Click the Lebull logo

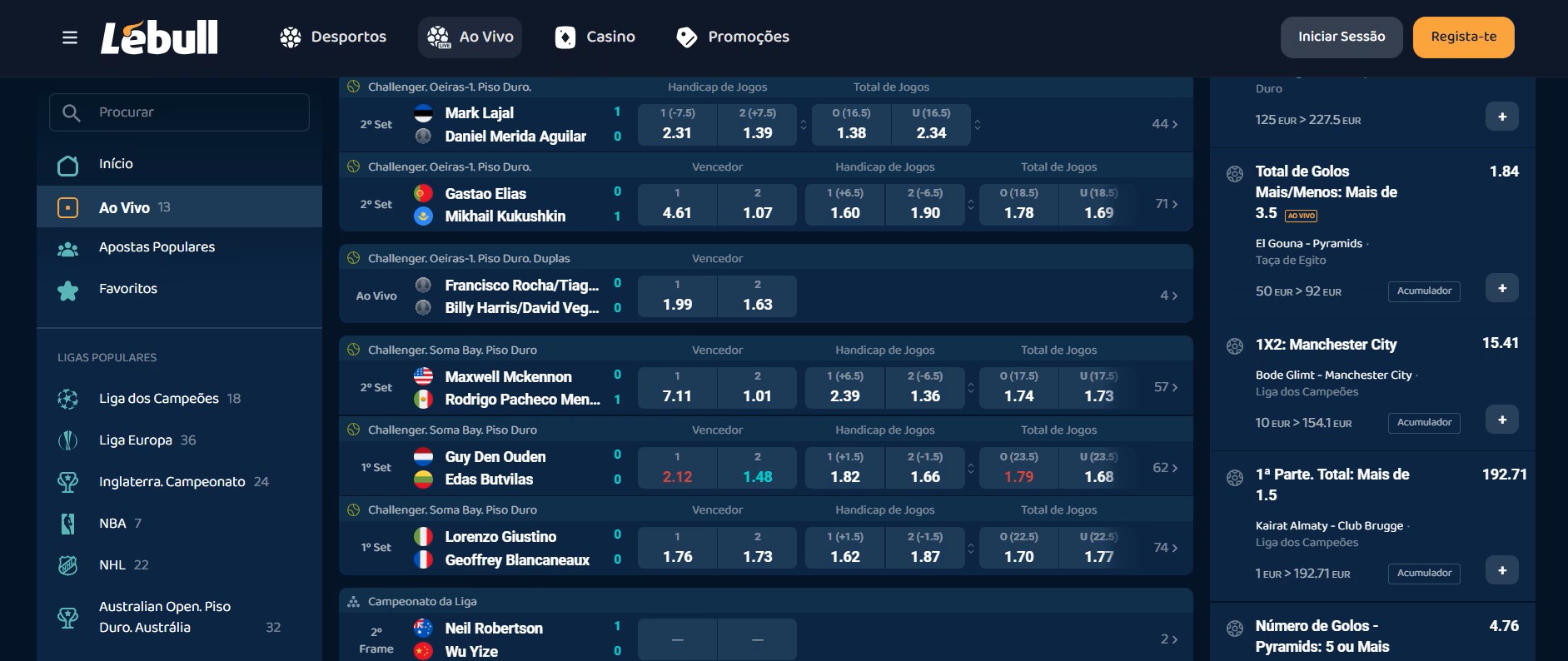159,37
